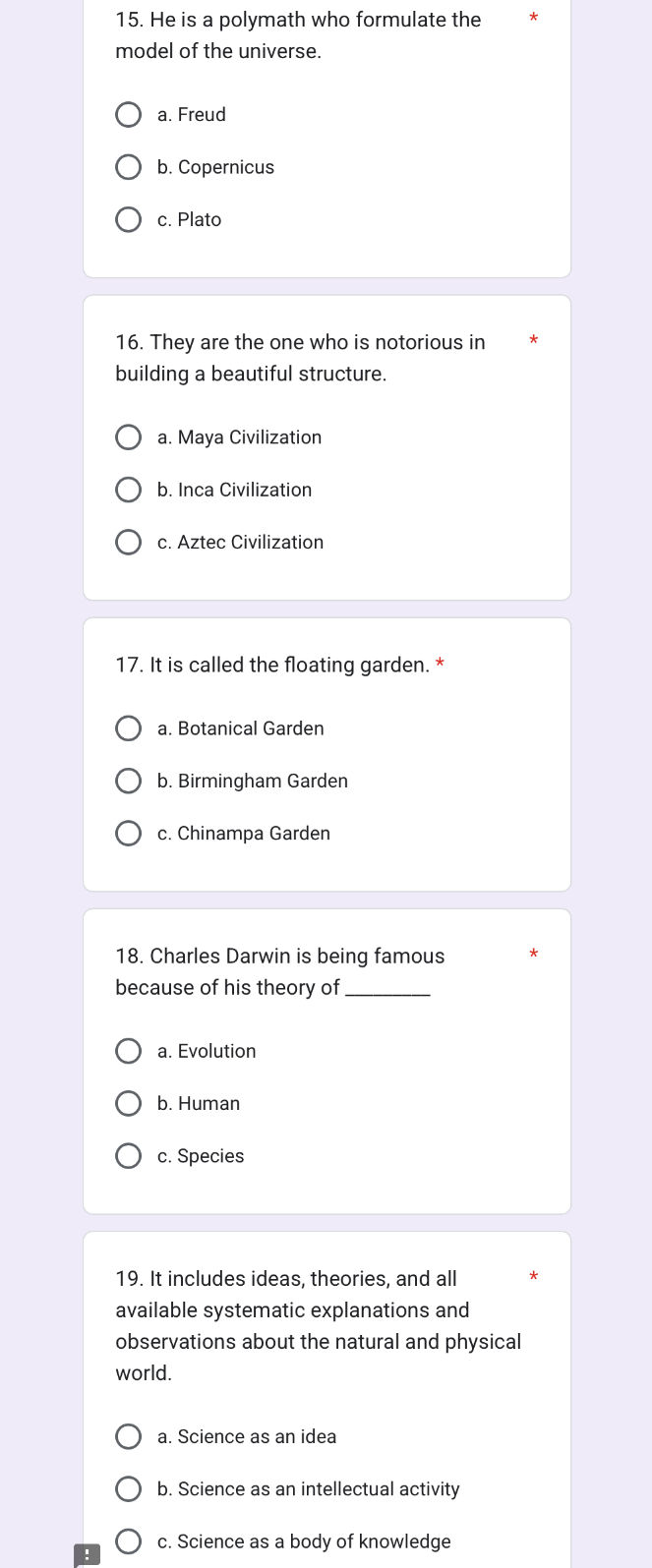Select Maya Civilization radio button

pyautogui.click(x=129, y=437)
